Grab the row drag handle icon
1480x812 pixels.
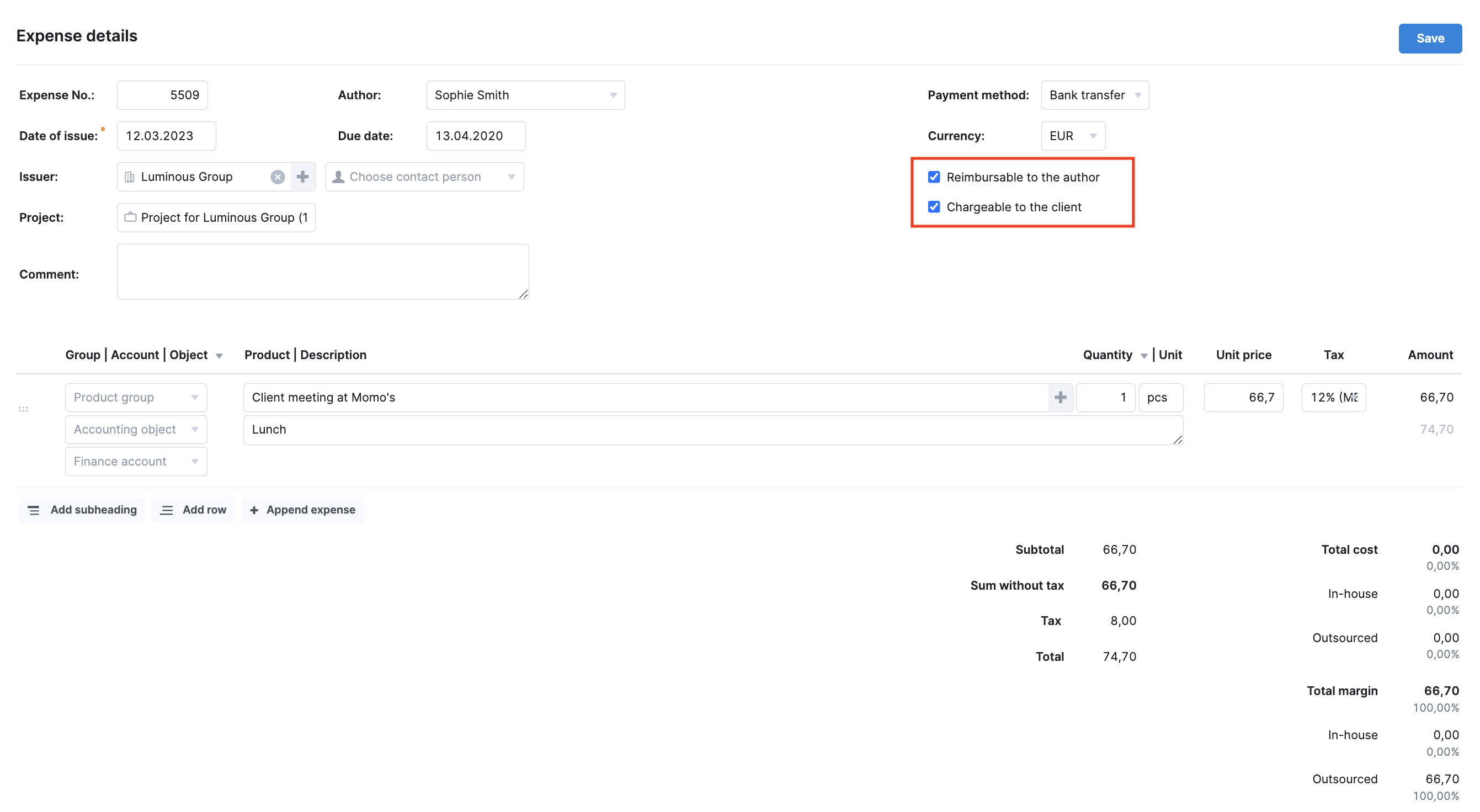pyautogui.click(x=24, y=409)
